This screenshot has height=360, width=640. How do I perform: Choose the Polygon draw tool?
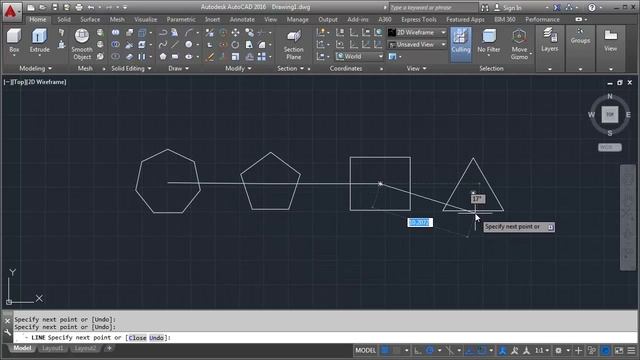163,56
